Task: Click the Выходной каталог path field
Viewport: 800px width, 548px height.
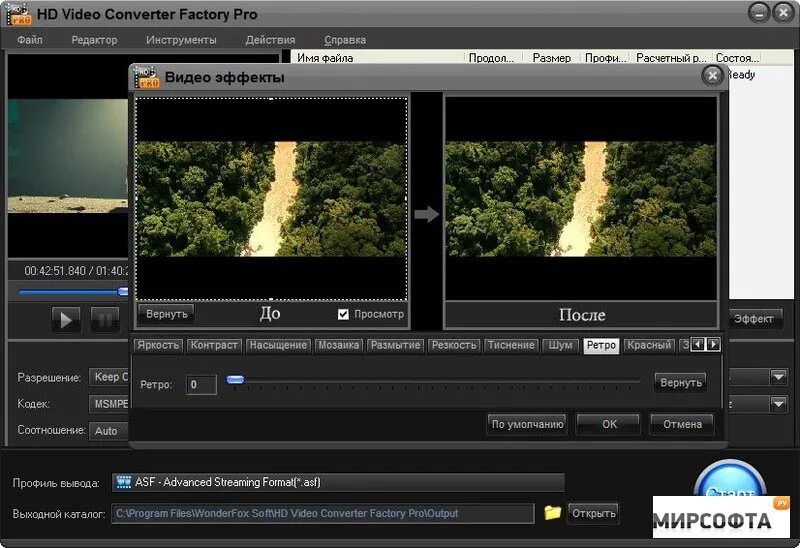Action: (x=322, y=513)
